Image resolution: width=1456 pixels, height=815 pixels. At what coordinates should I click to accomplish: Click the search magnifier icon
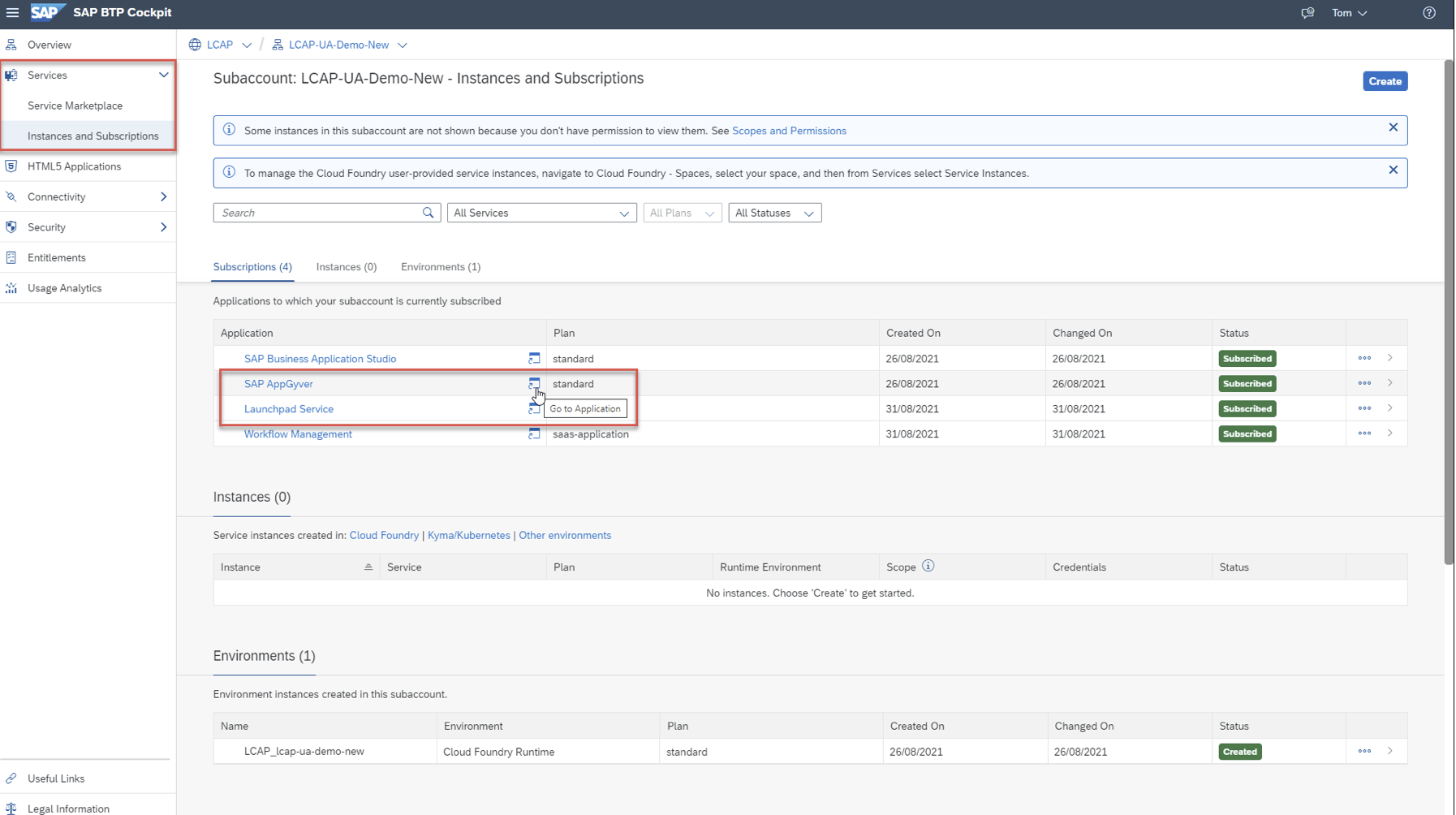coord(429,213)
